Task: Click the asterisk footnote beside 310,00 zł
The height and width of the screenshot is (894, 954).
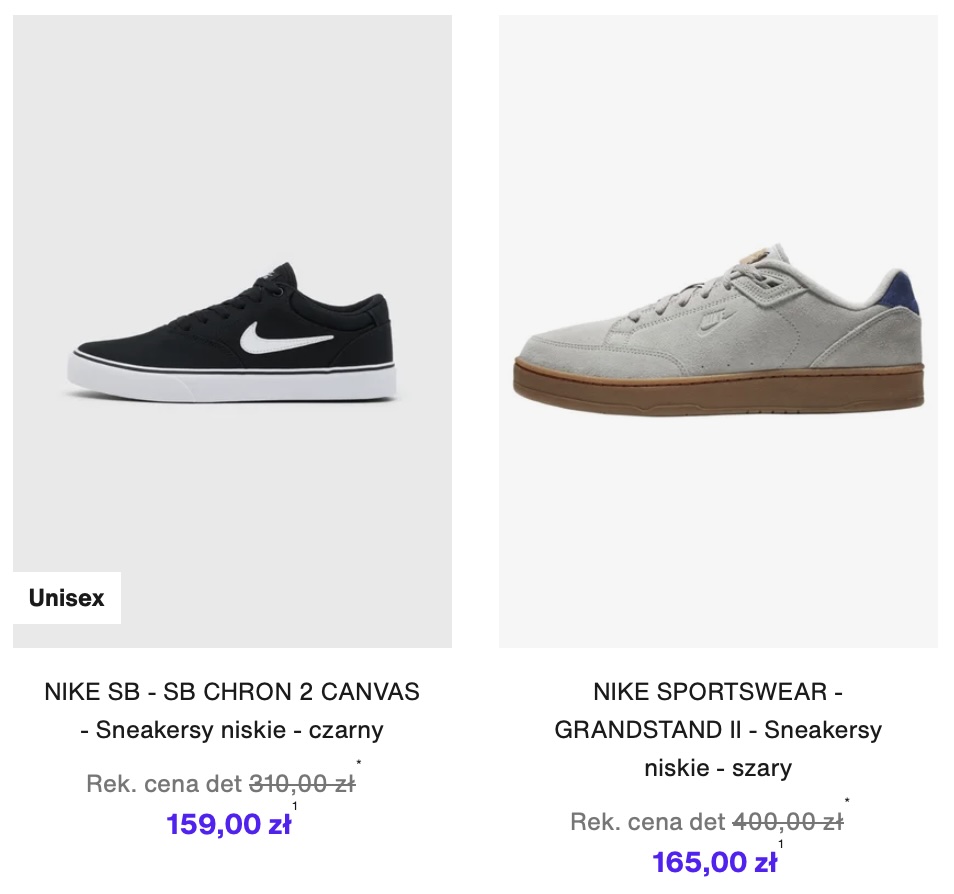Action: tap(359, 766)
